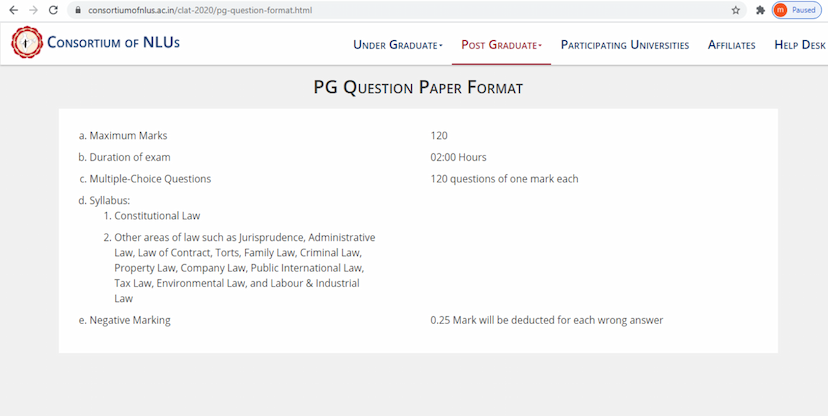Bookmark this page with star icon
Screen dimensions: 828x416
(736, 10)
